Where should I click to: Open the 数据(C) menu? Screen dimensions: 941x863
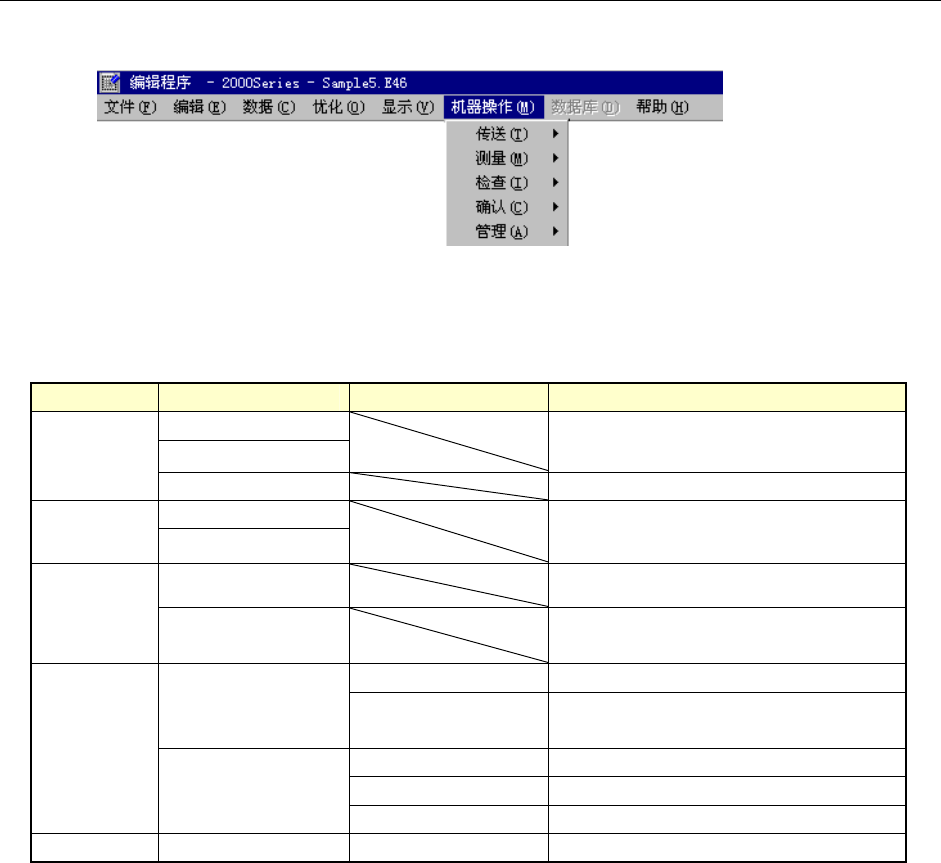[x=269, y=107]
